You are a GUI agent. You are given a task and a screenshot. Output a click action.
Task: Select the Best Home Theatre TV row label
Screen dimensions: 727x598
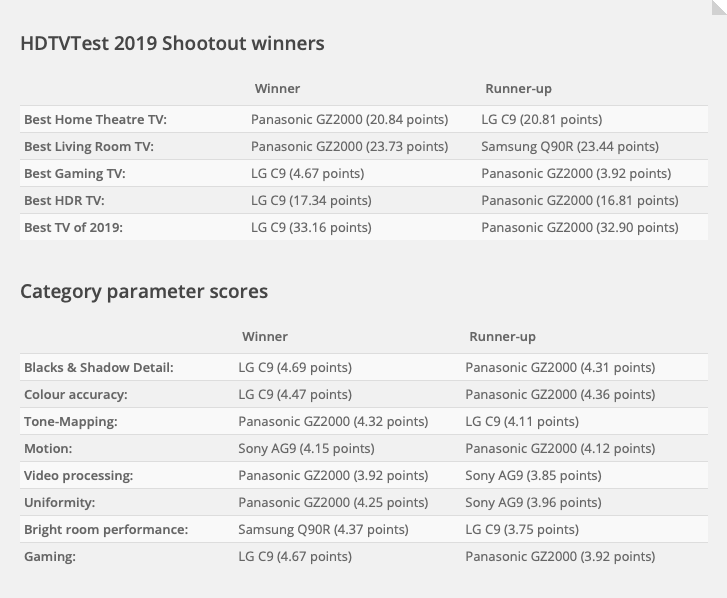tap(95, 120)
